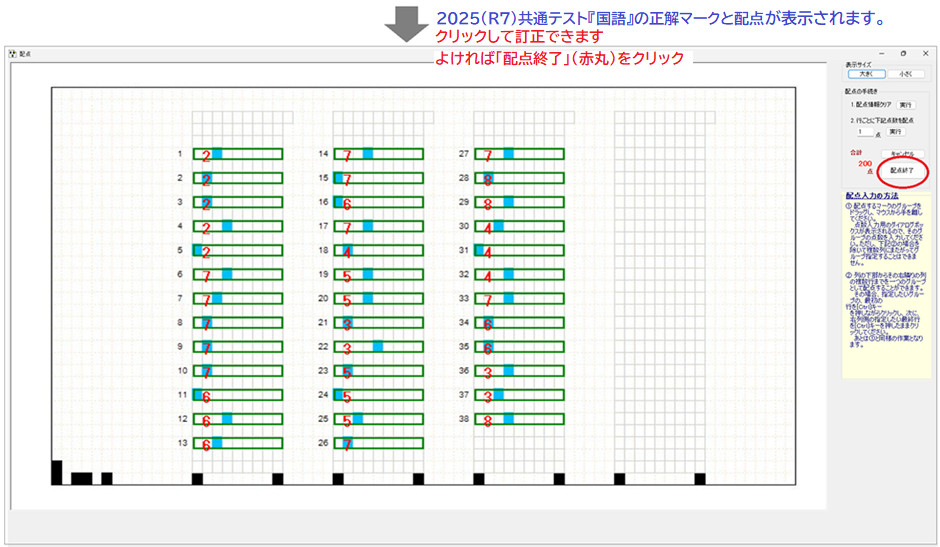Select the answer row for question 38
The image size is (940, 547).
(x=519, y=420)
